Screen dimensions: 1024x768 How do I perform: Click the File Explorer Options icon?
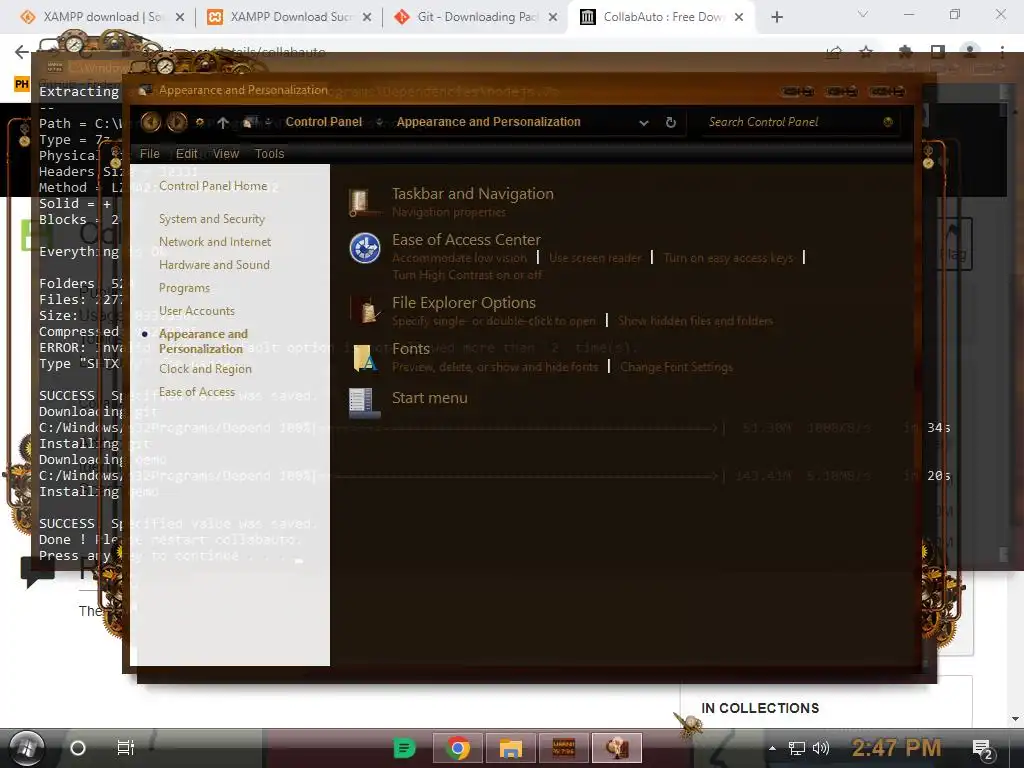tap(366, 310)
